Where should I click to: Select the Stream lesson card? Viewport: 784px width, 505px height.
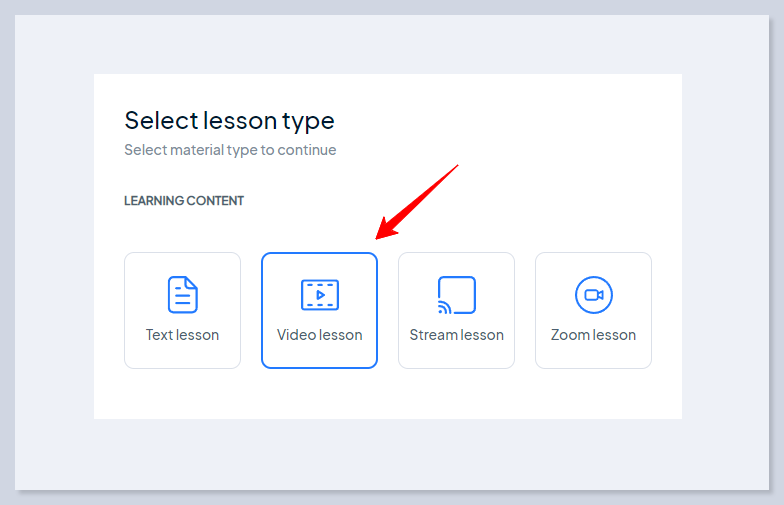pos(456,310)
